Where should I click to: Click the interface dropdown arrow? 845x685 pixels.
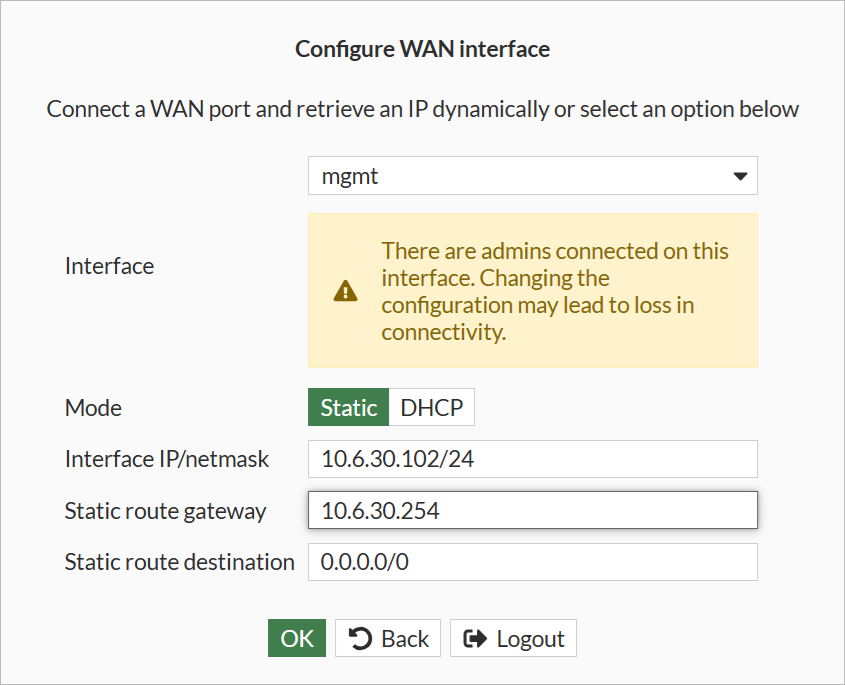point(740,177)
